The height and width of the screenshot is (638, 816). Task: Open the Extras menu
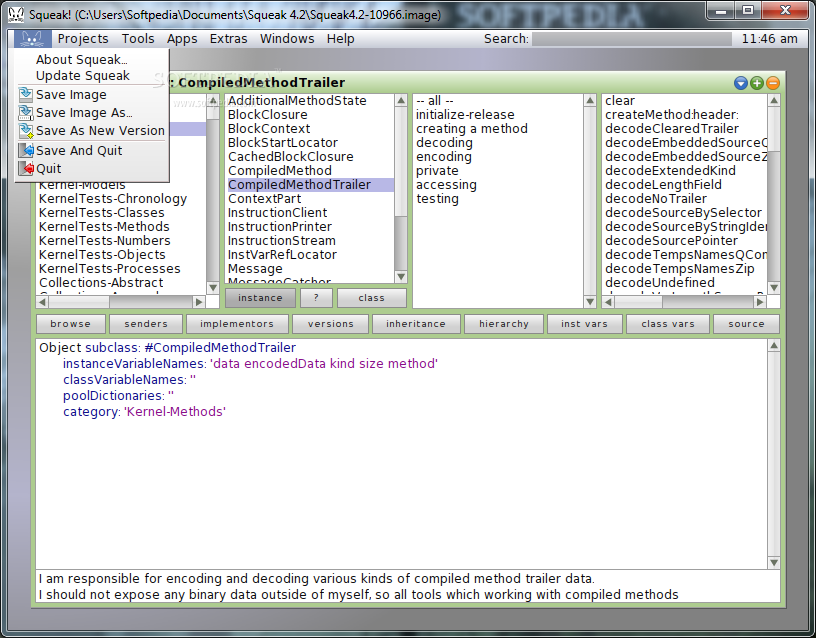(228, 39)
